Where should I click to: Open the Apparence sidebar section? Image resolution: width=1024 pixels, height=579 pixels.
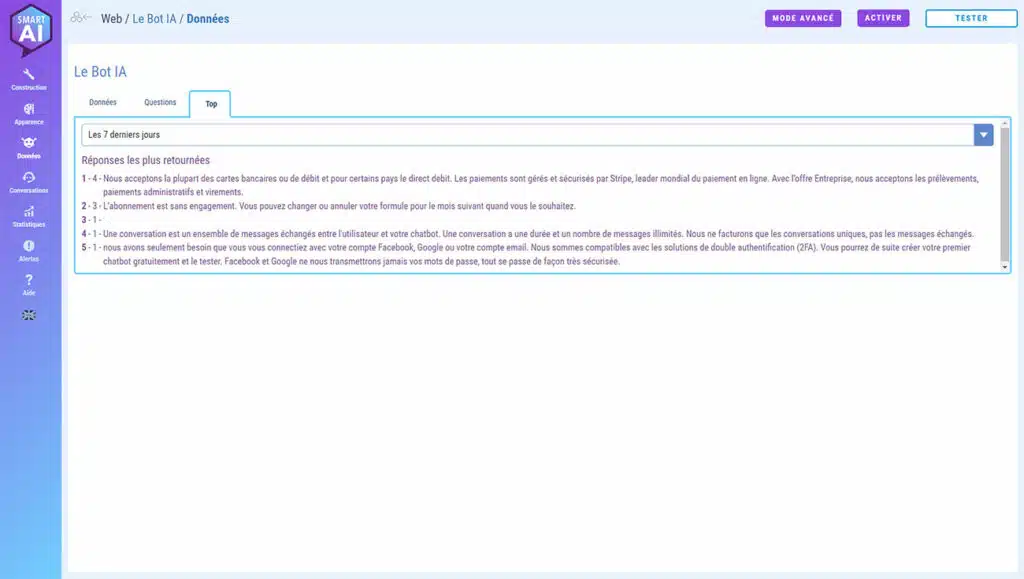coord(29,113)
